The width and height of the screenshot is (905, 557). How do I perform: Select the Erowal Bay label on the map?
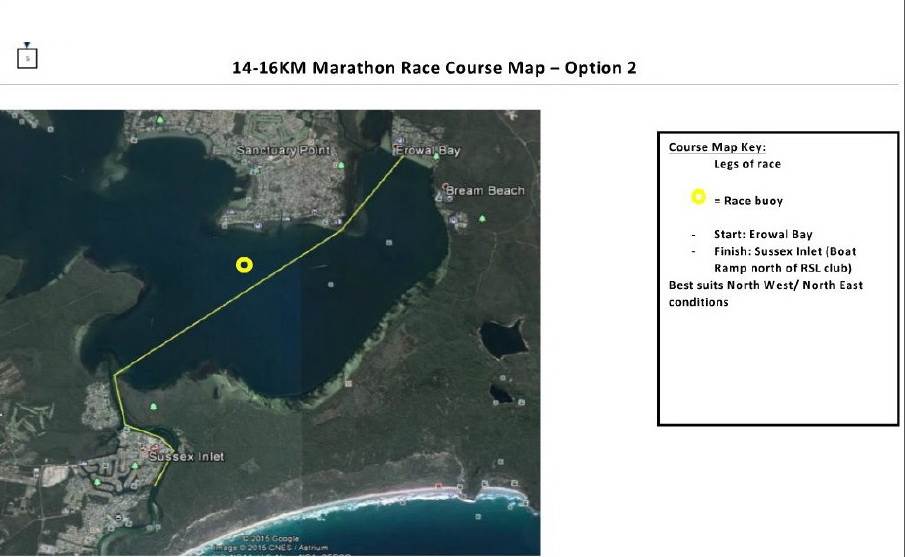428,150
